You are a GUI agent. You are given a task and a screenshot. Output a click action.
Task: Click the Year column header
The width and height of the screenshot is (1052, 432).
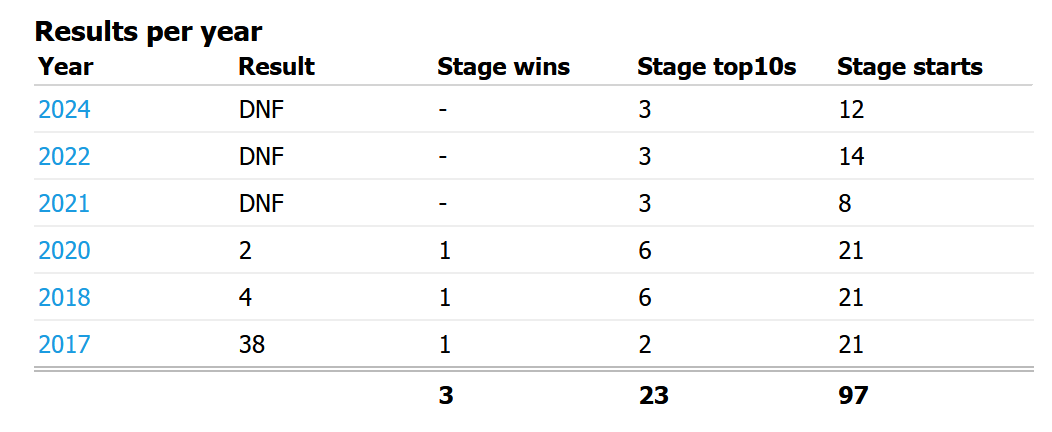pyautogui.click(x=66, y=67)
